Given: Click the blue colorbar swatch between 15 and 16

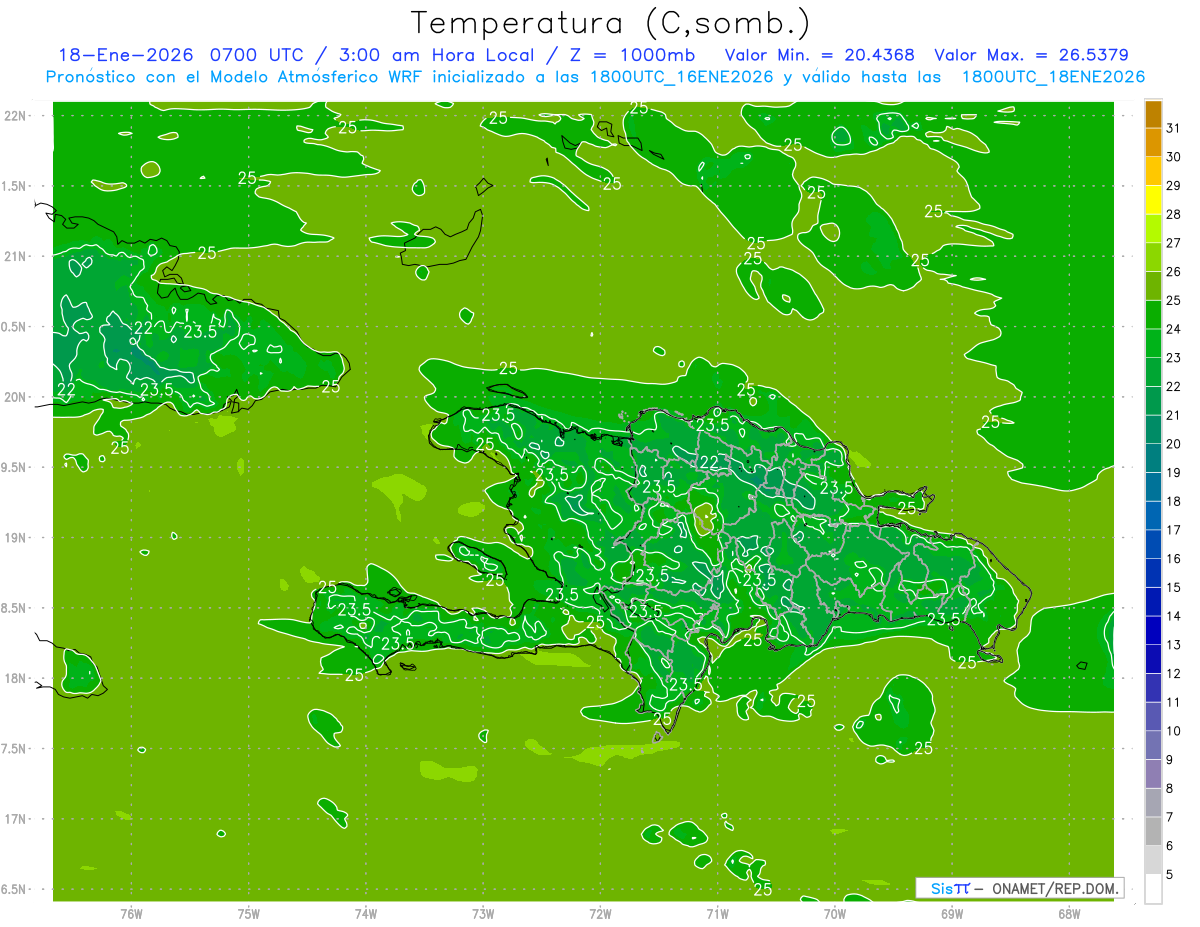Looking at the screenshot, I should (x=1153, y=573).
